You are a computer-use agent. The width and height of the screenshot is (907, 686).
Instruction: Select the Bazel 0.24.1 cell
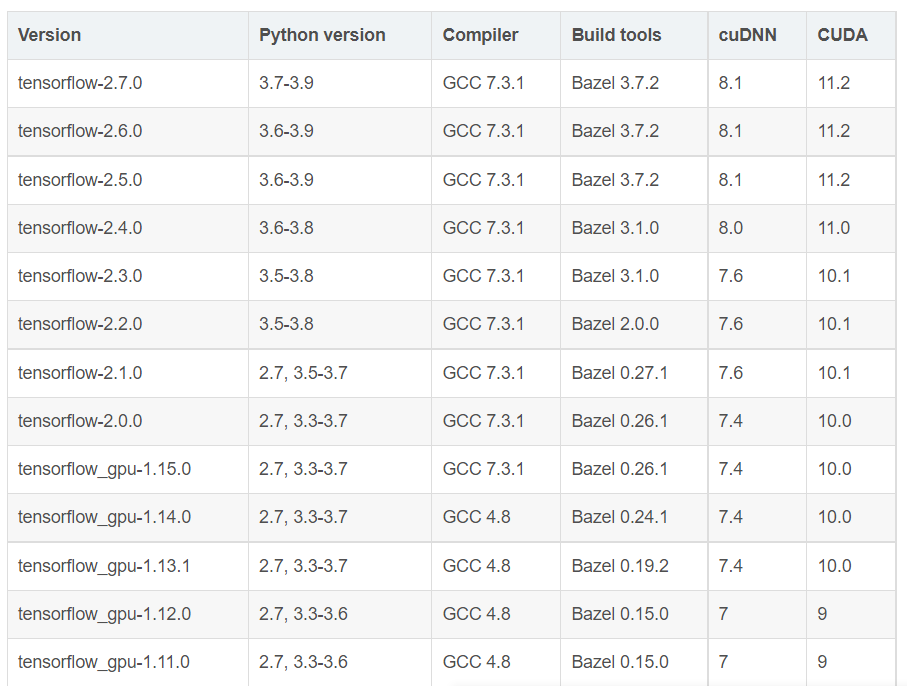coord(620,517)
